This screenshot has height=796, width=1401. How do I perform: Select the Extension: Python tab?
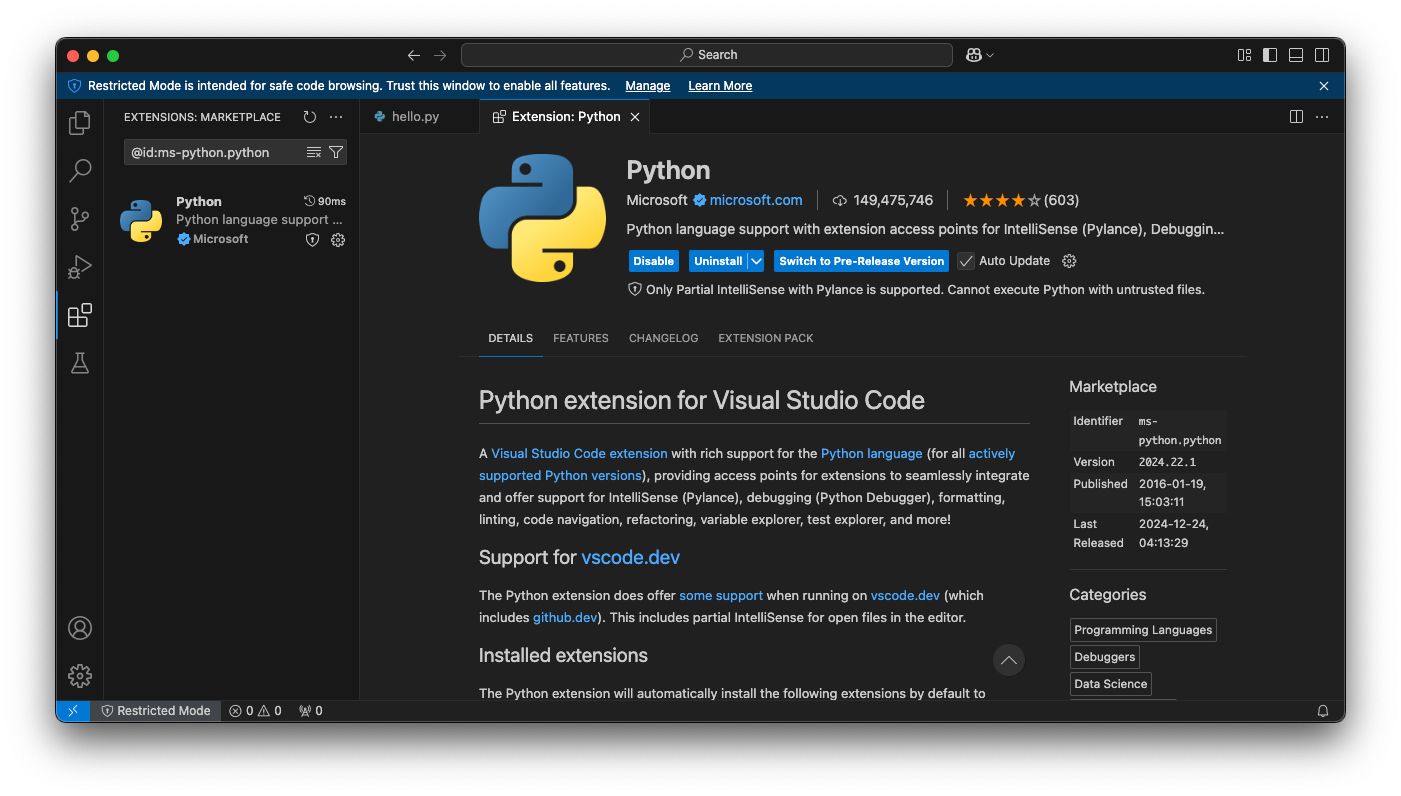click(566, 117)
